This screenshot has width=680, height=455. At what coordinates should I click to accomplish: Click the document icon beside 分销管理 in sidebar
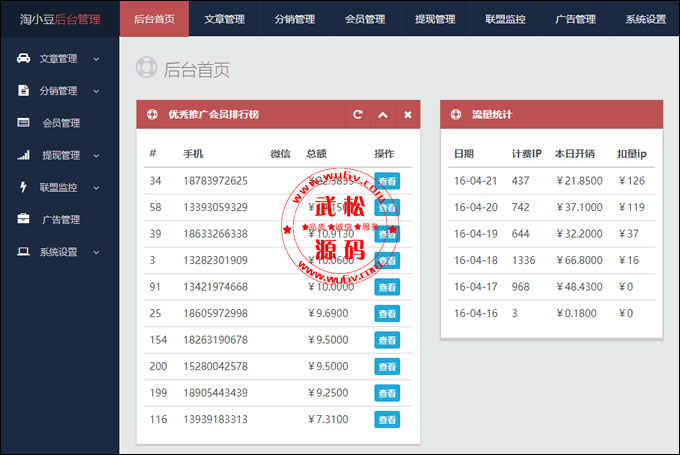(x=23, y=90)
